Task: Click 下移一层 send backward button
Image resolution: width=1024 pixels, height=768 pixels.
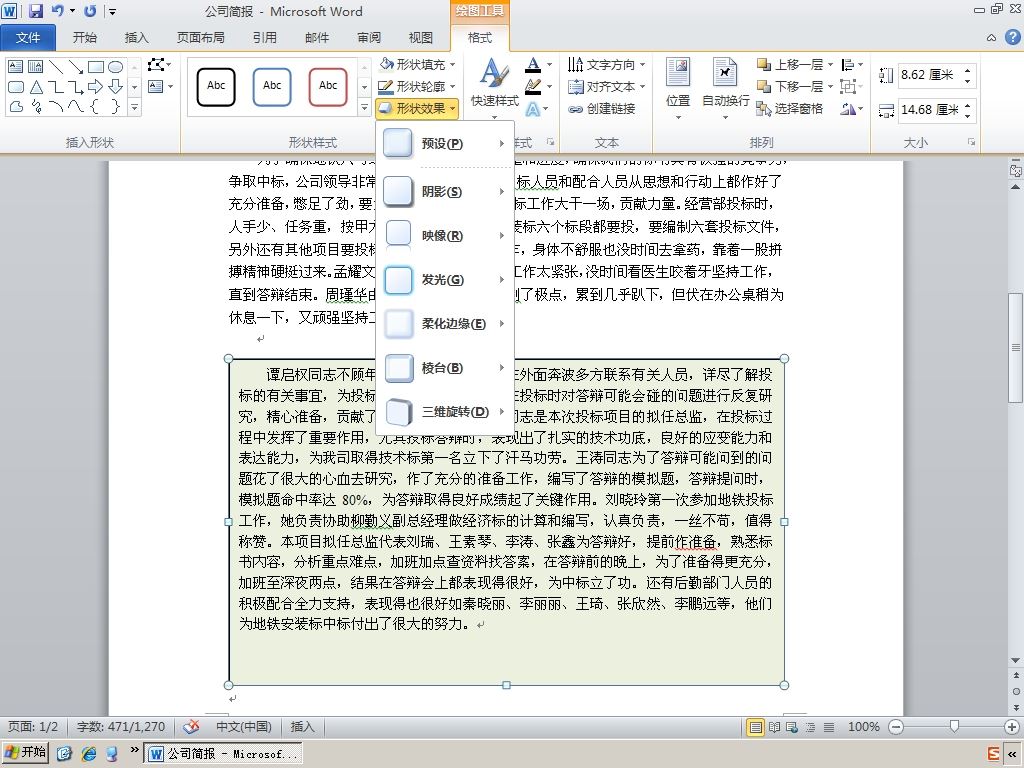Action: tap(790, 86)
